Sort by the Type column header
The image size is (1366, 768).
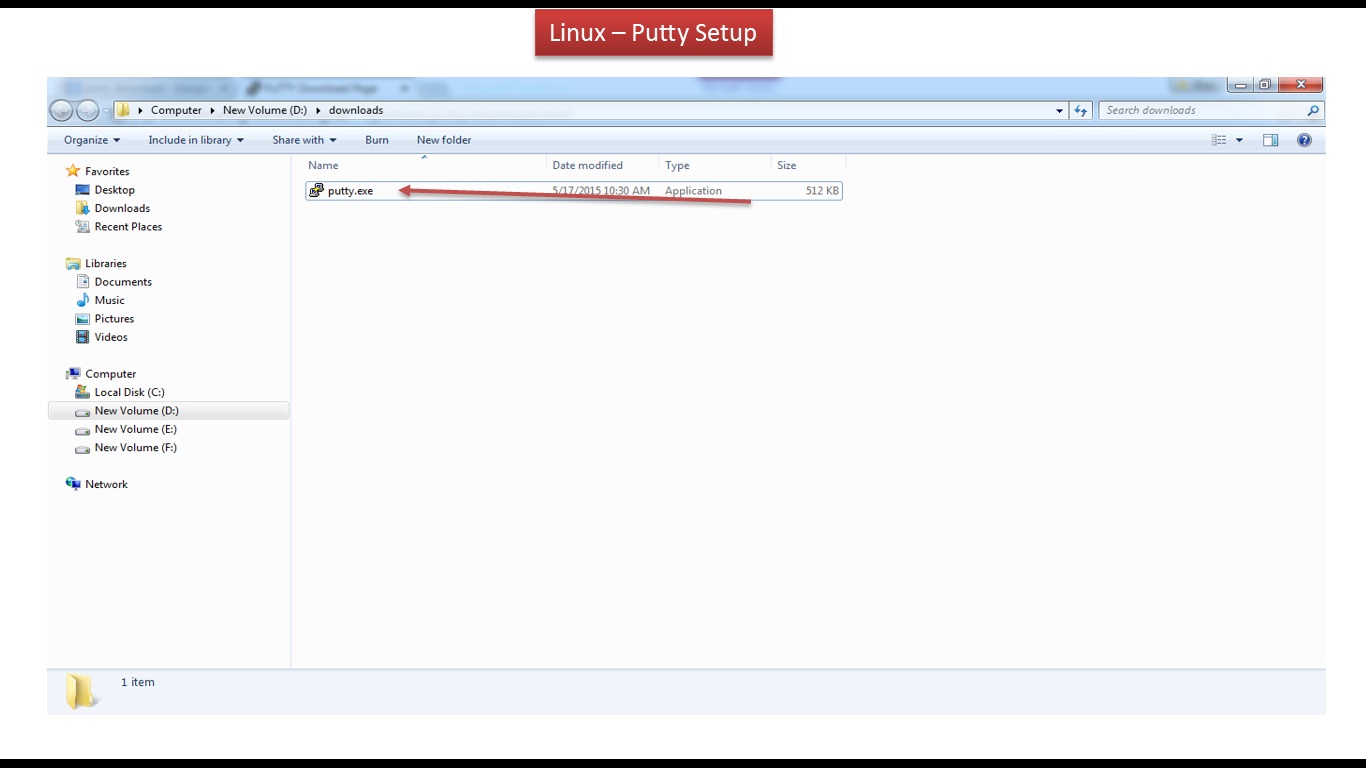coord(715,165)
